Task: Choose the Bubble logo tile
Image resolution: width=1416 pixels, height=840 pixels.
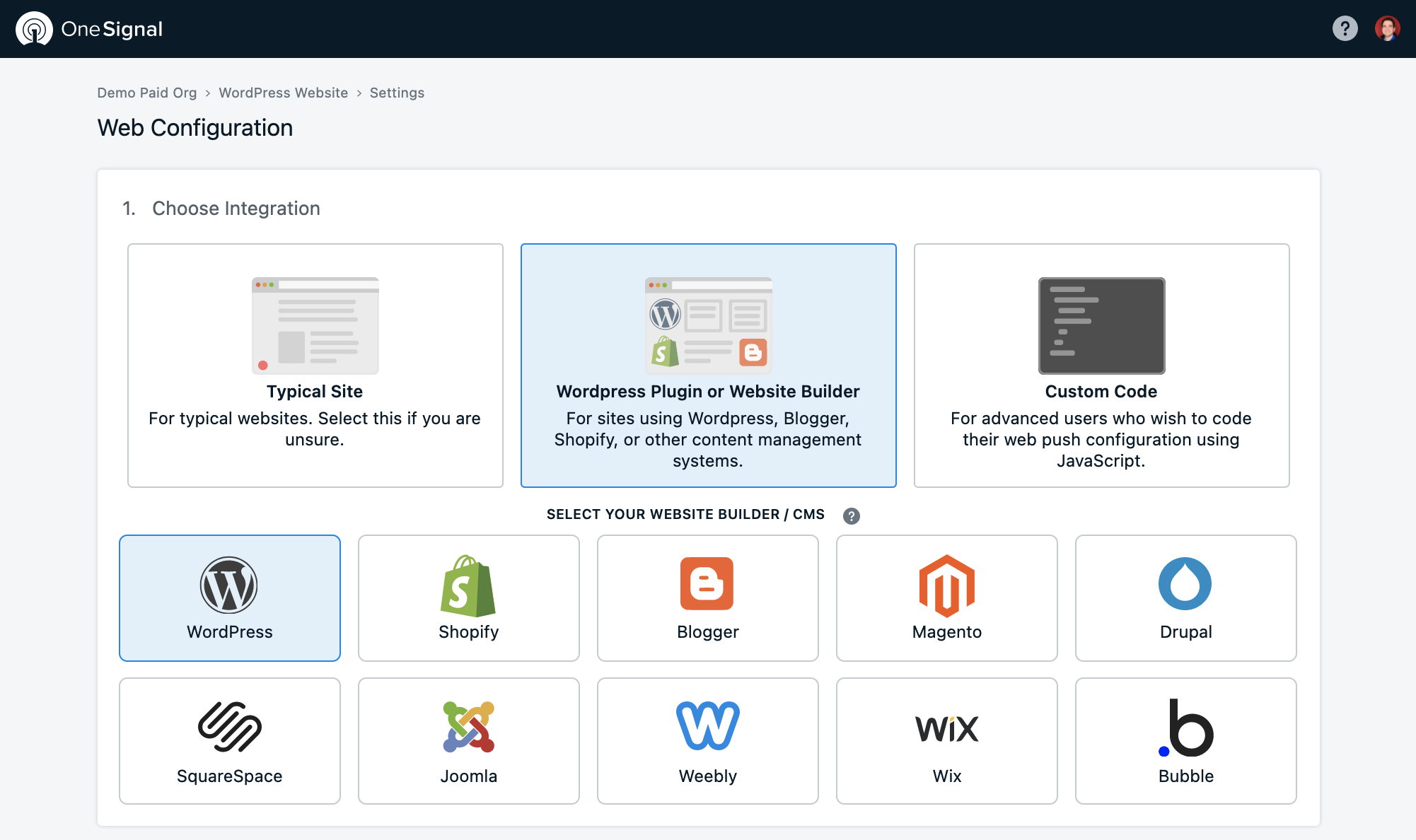Action: point(1185,741)
